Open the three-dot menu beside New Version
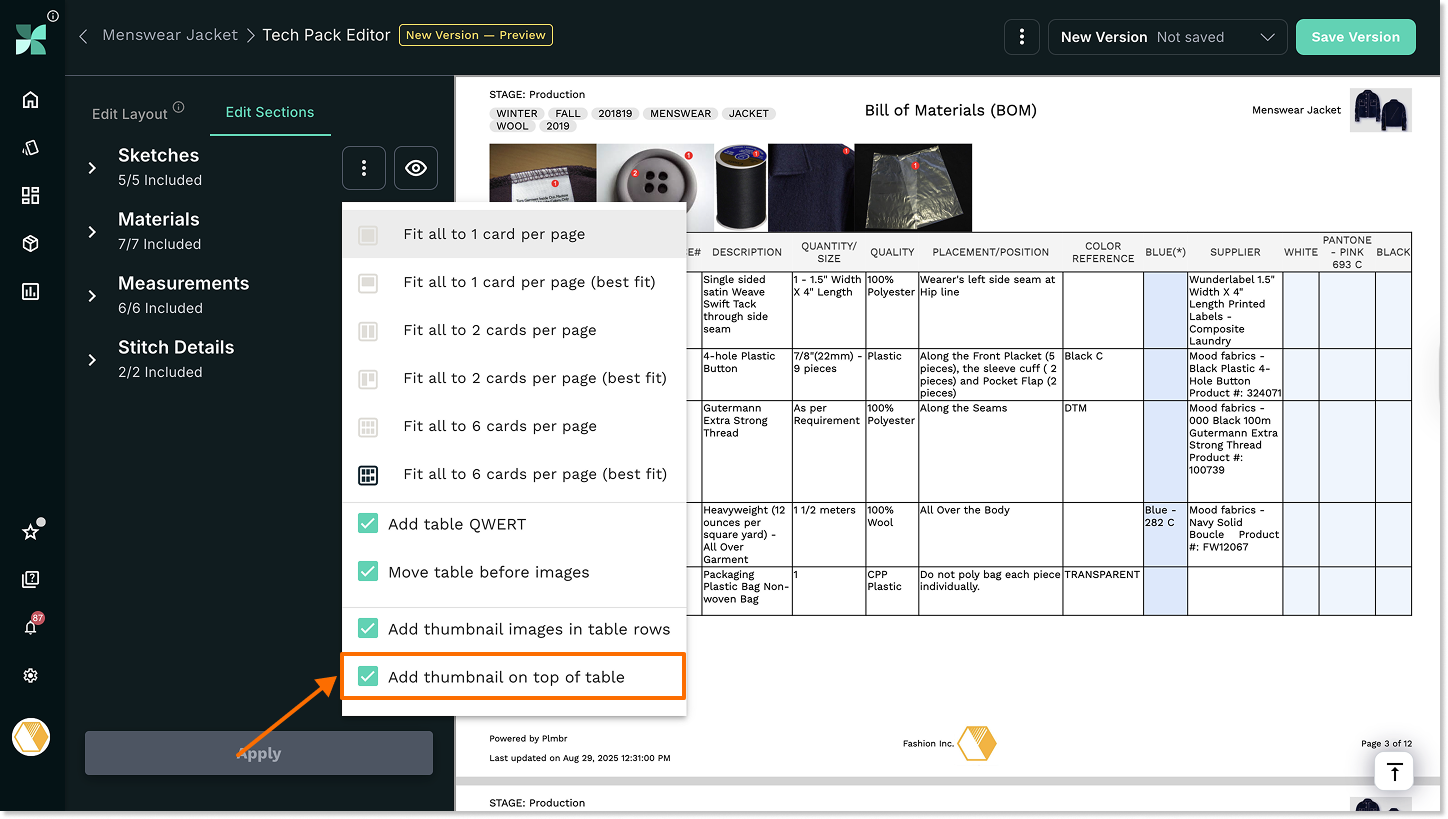 pos(1021,37)
